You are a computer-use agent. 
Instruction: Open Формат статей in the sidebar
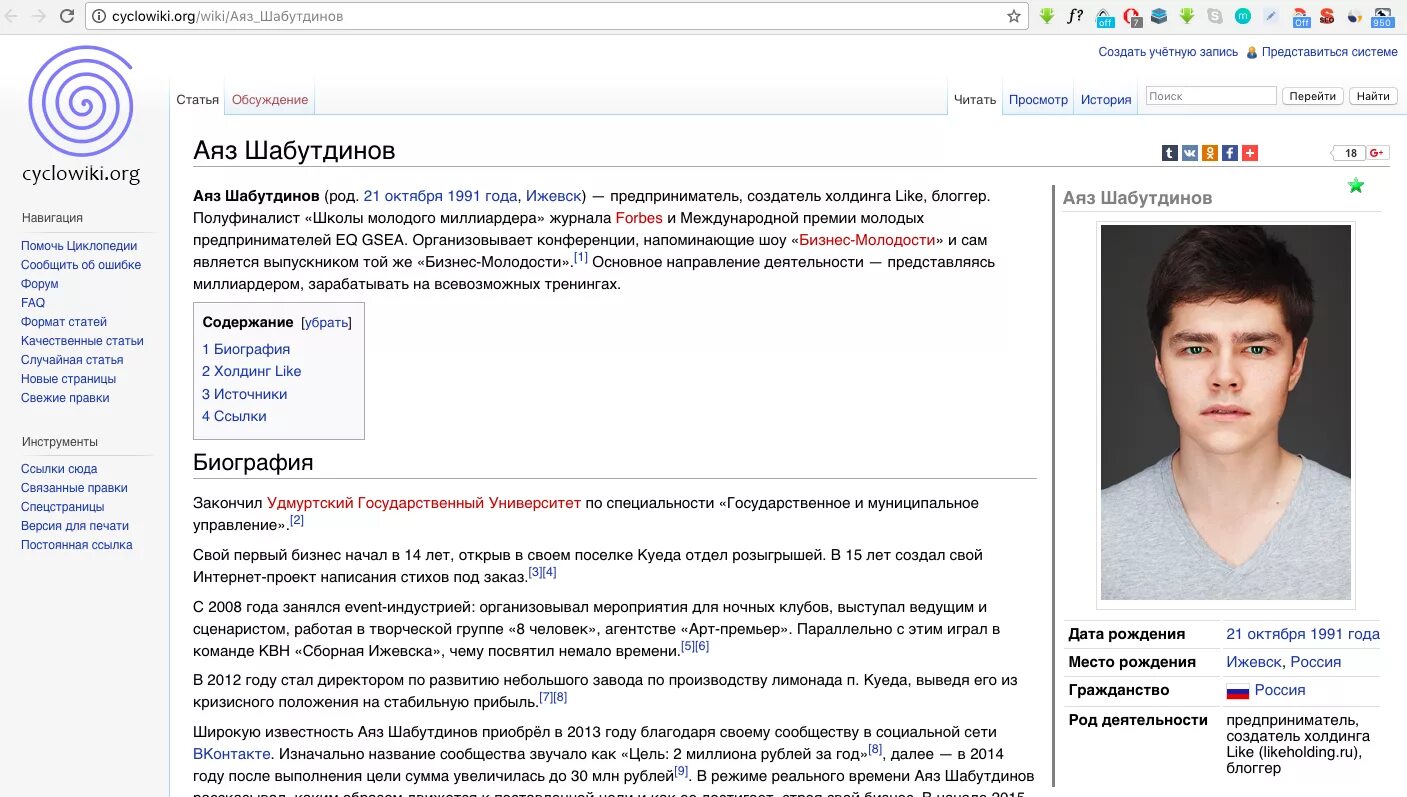[64, 322]
